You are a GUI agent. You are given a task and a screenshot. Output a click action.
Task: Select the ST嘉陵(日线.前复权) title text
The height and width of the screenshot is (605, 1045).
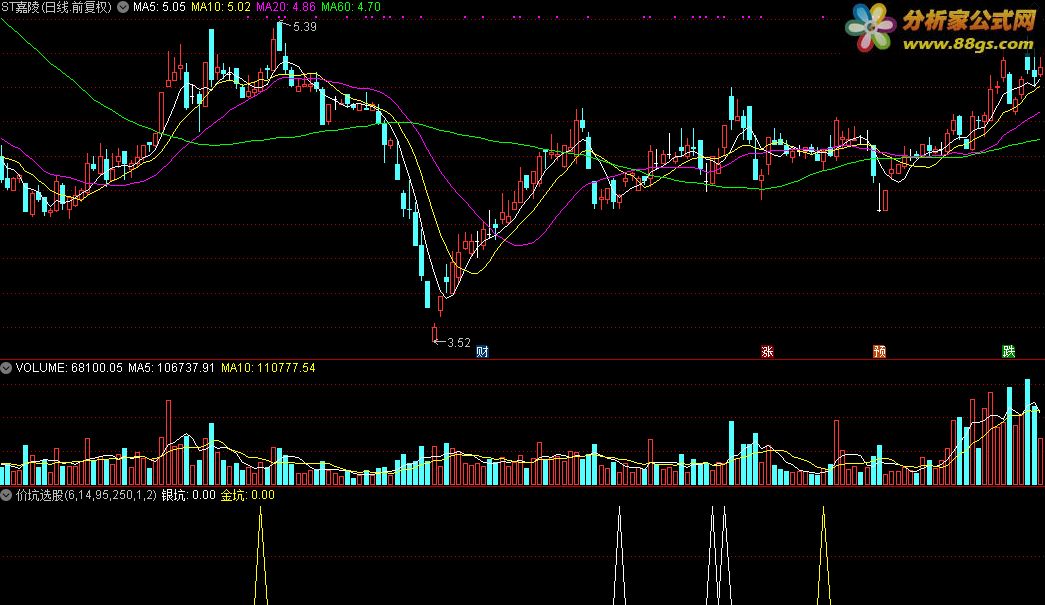tap(57, 7)
